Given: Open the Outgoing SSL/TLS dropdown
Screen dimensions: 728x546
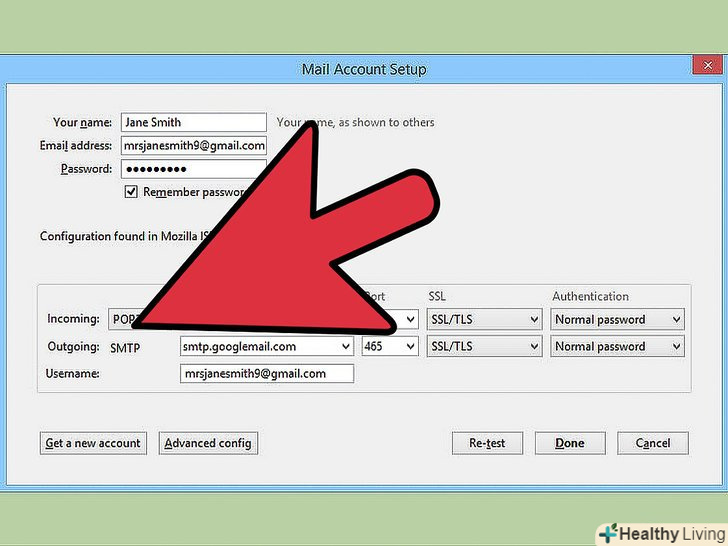Looking at the screenshot, I should (484, 346).
